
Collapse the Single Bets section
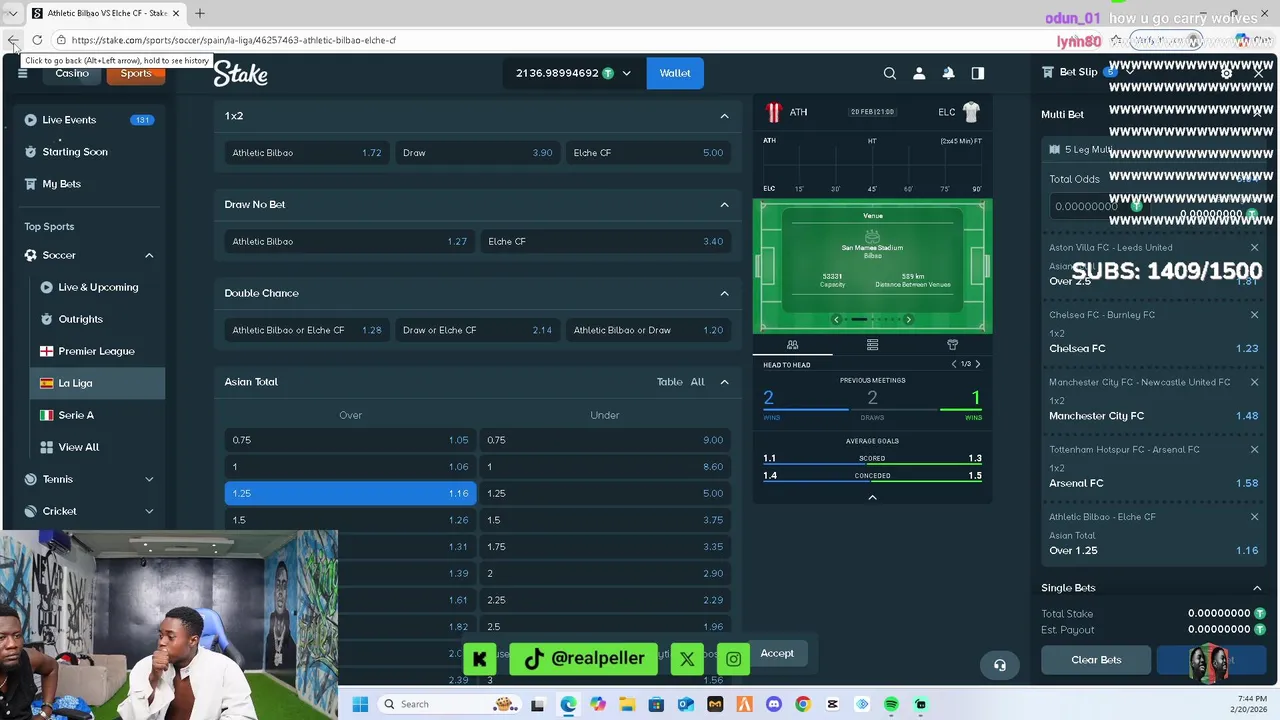1257,588
